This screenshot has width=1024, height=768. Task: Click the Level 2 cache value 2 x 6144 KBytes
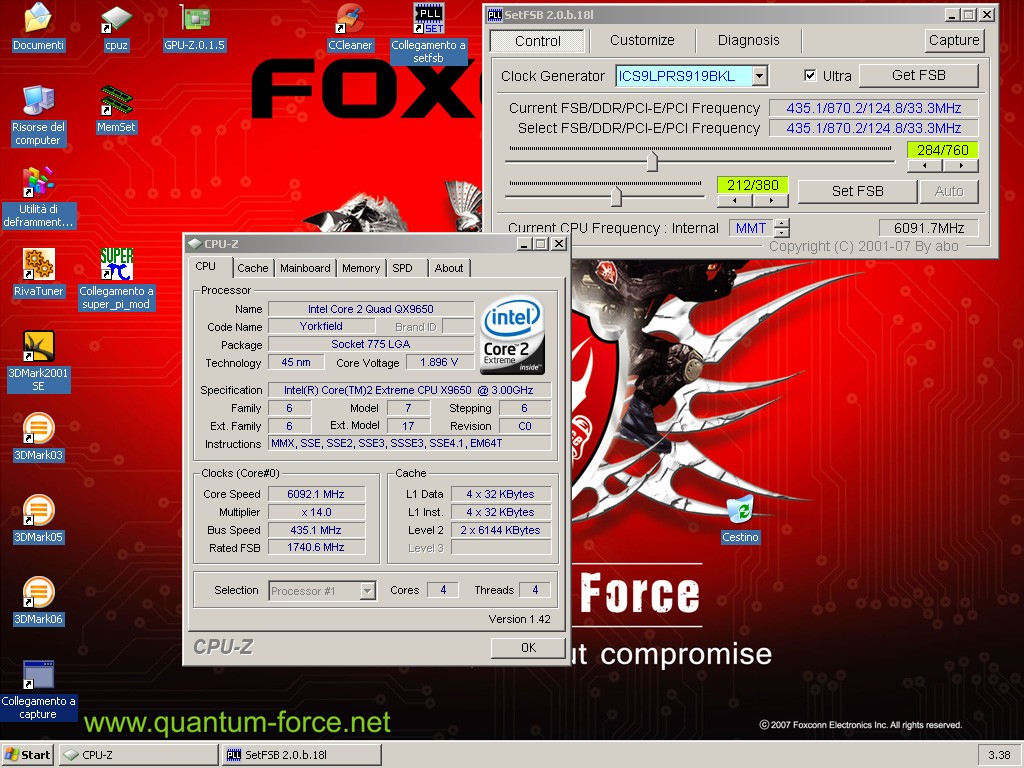tap(500, 530)
